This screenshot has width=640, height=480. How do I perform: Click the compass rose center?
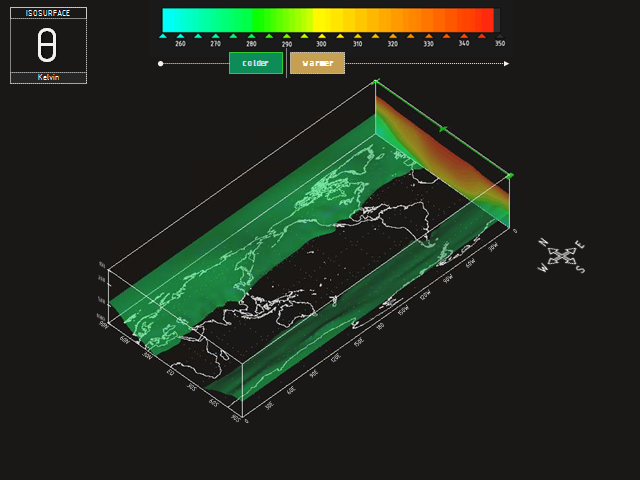tap(563, 256)
